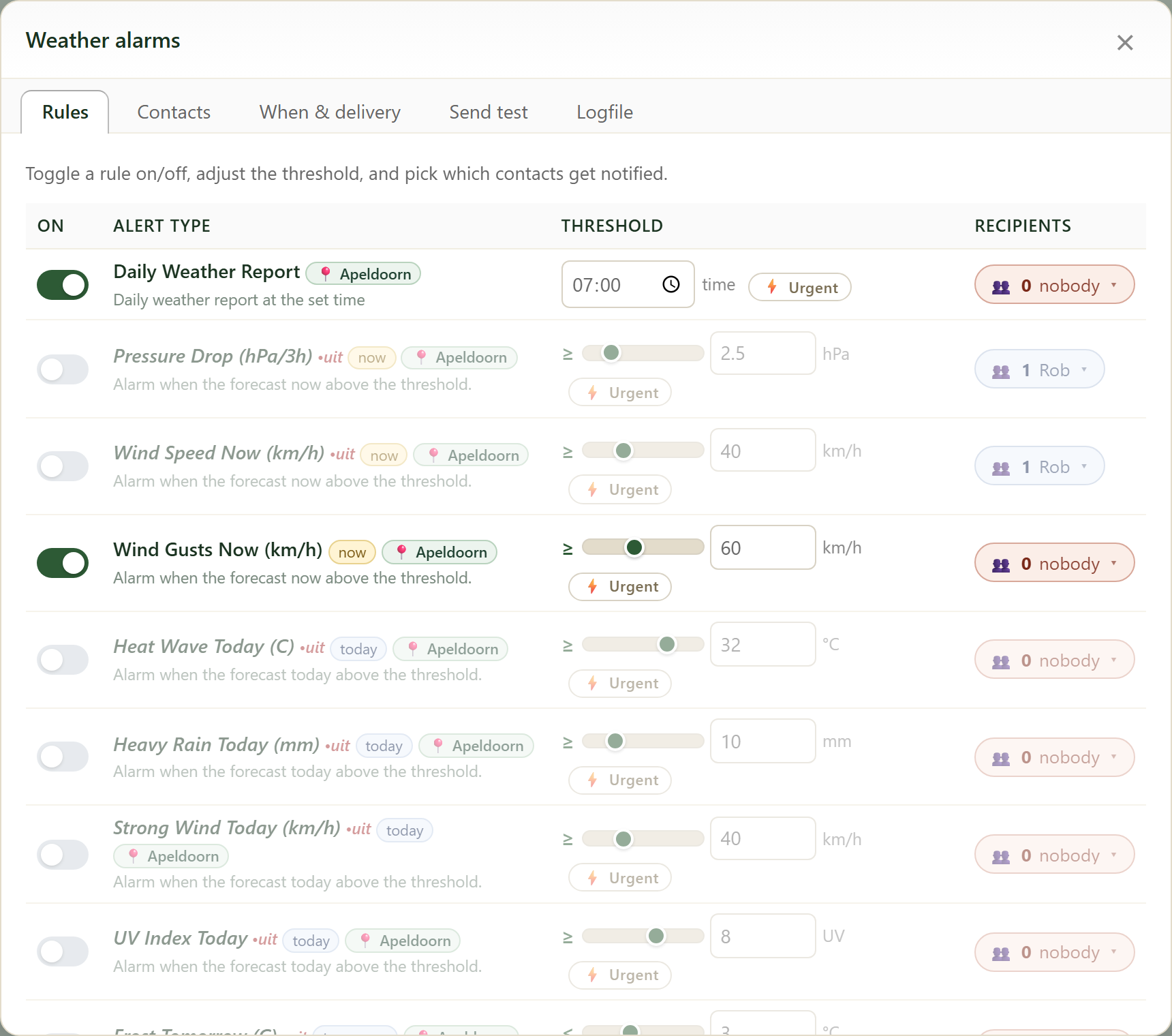This screenshot has width=1172, height=1036.
Task: Adjust the Heavy Rain Today threshold slider
Action: tap(643, 741)
